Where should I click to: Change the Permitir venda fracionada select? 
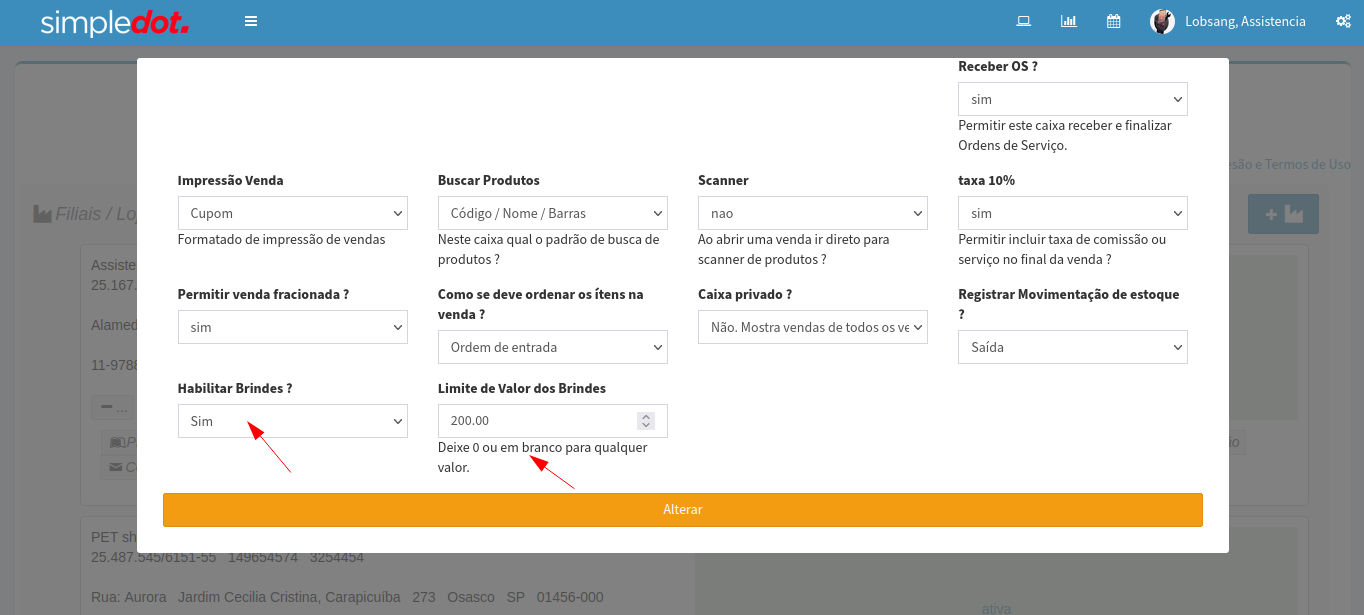(x=292, y=327)
